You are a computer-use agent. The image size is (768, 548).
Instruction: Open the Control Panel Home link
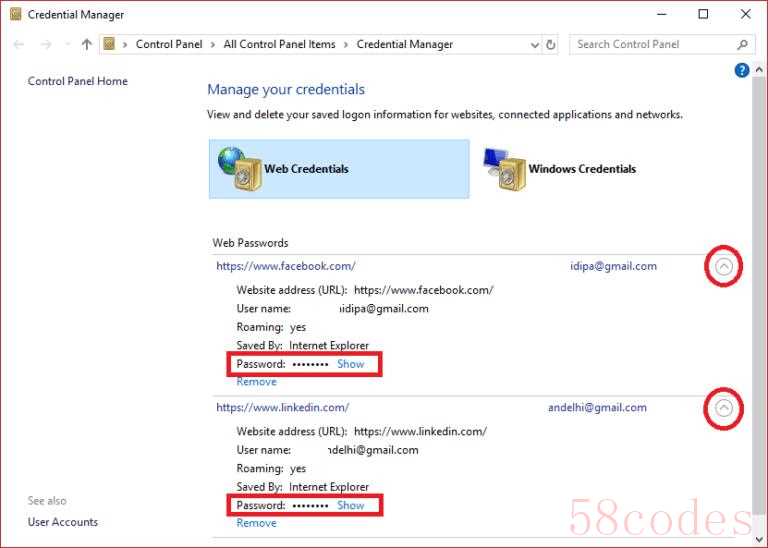77,81
